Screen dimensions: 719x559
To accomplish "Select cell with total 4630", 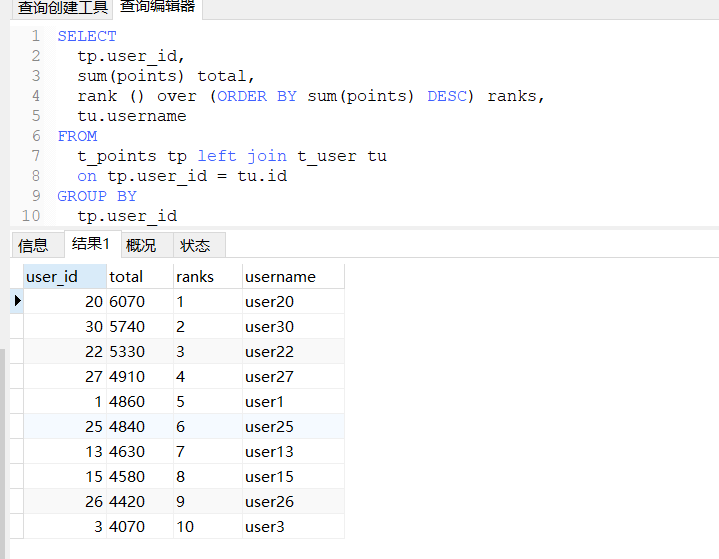I will coord(140,451).
